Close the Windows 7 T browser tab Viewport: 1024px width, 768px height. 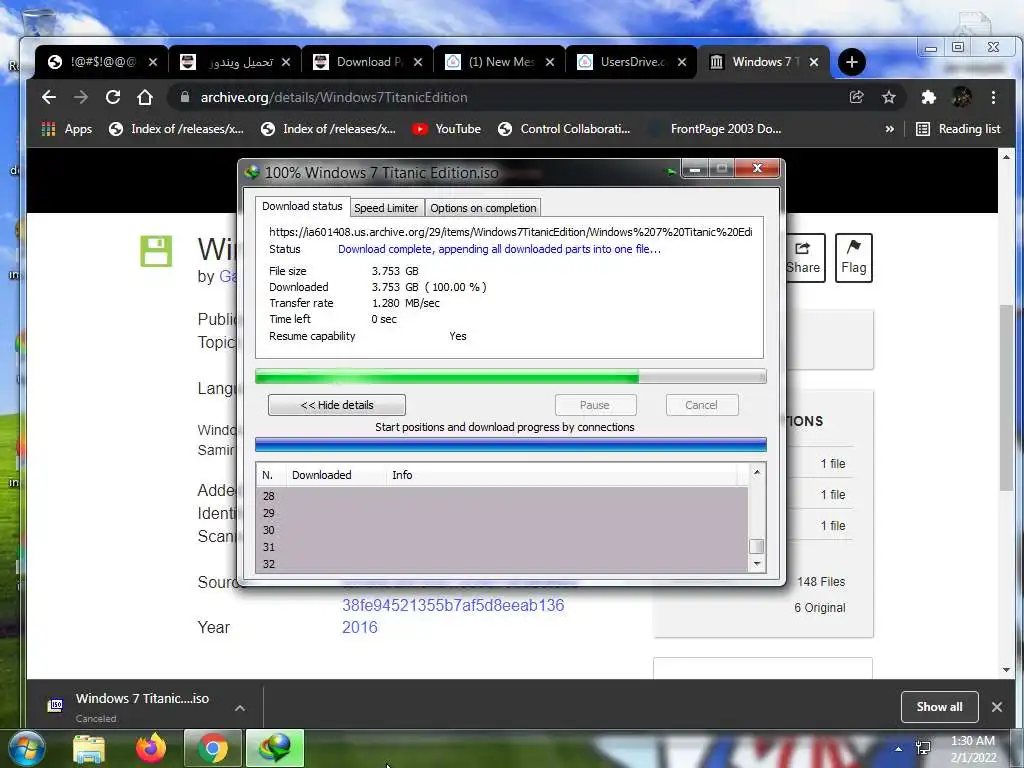[814, 62]
